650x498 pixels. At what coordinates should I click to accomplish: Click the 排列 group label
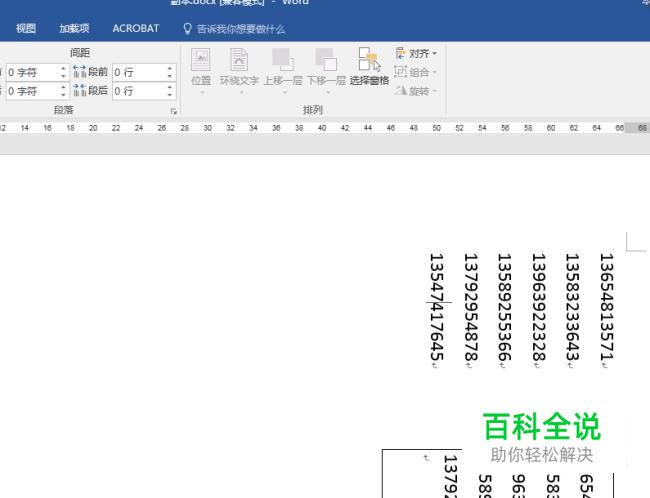point(313,110)
